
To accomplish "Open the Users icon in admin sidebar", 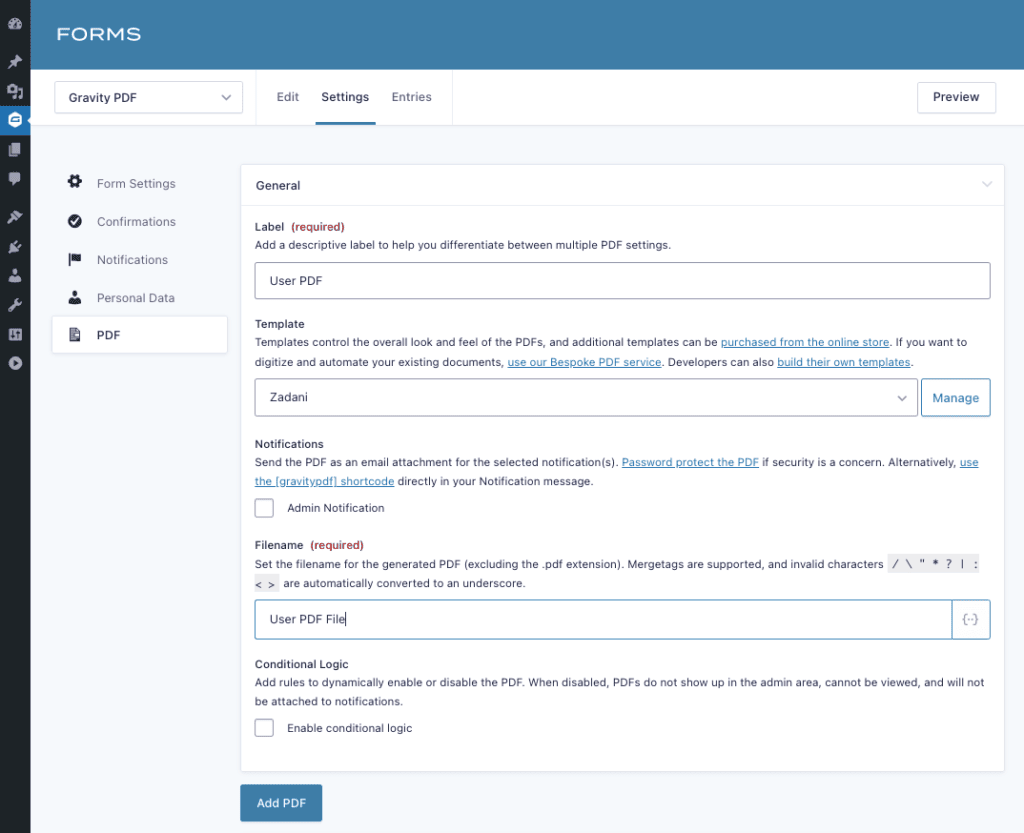I will click(x=14, y=275).
